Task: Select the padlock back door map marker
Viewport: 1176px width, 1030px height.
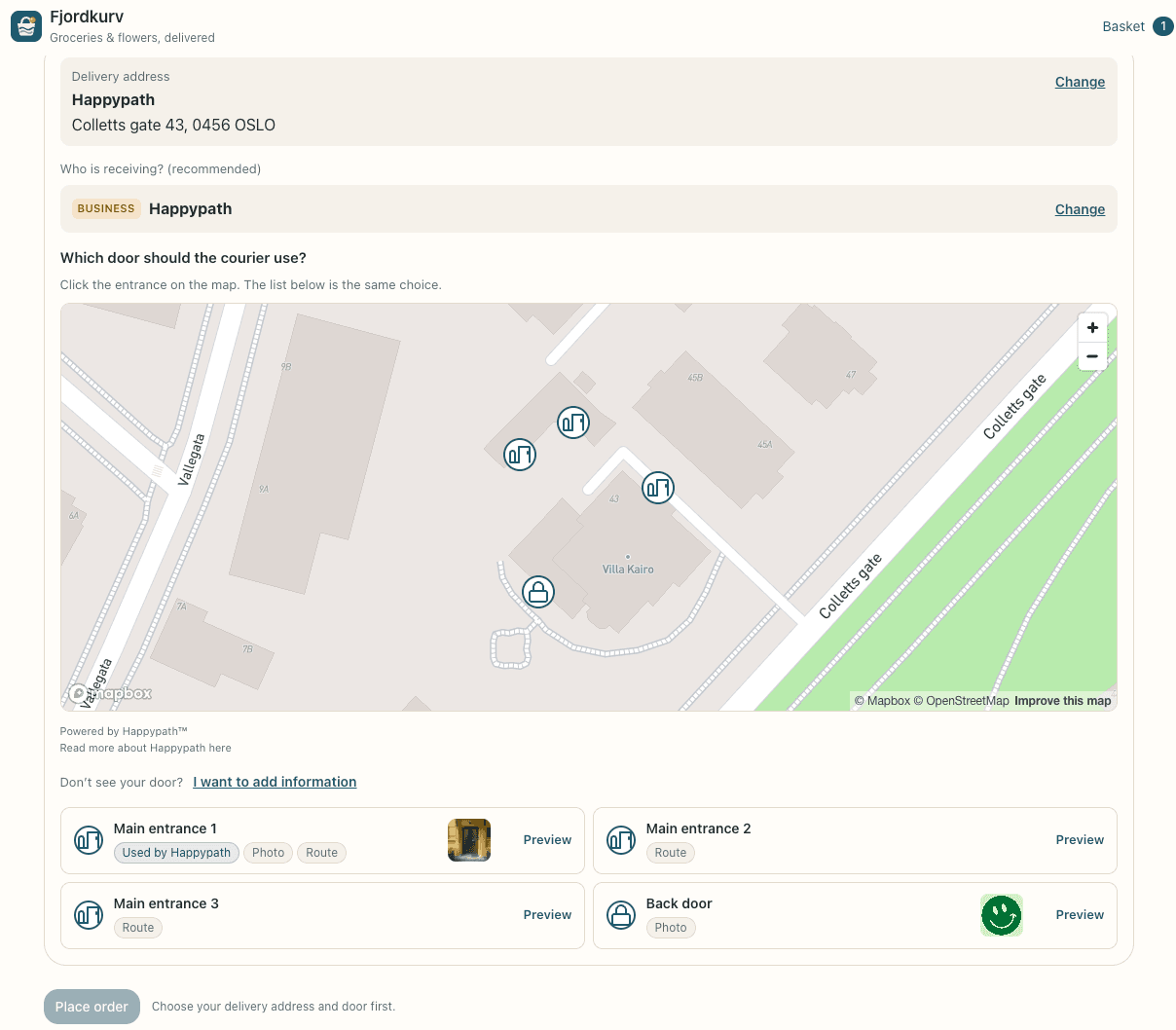Action: click(x=538, y=592)
